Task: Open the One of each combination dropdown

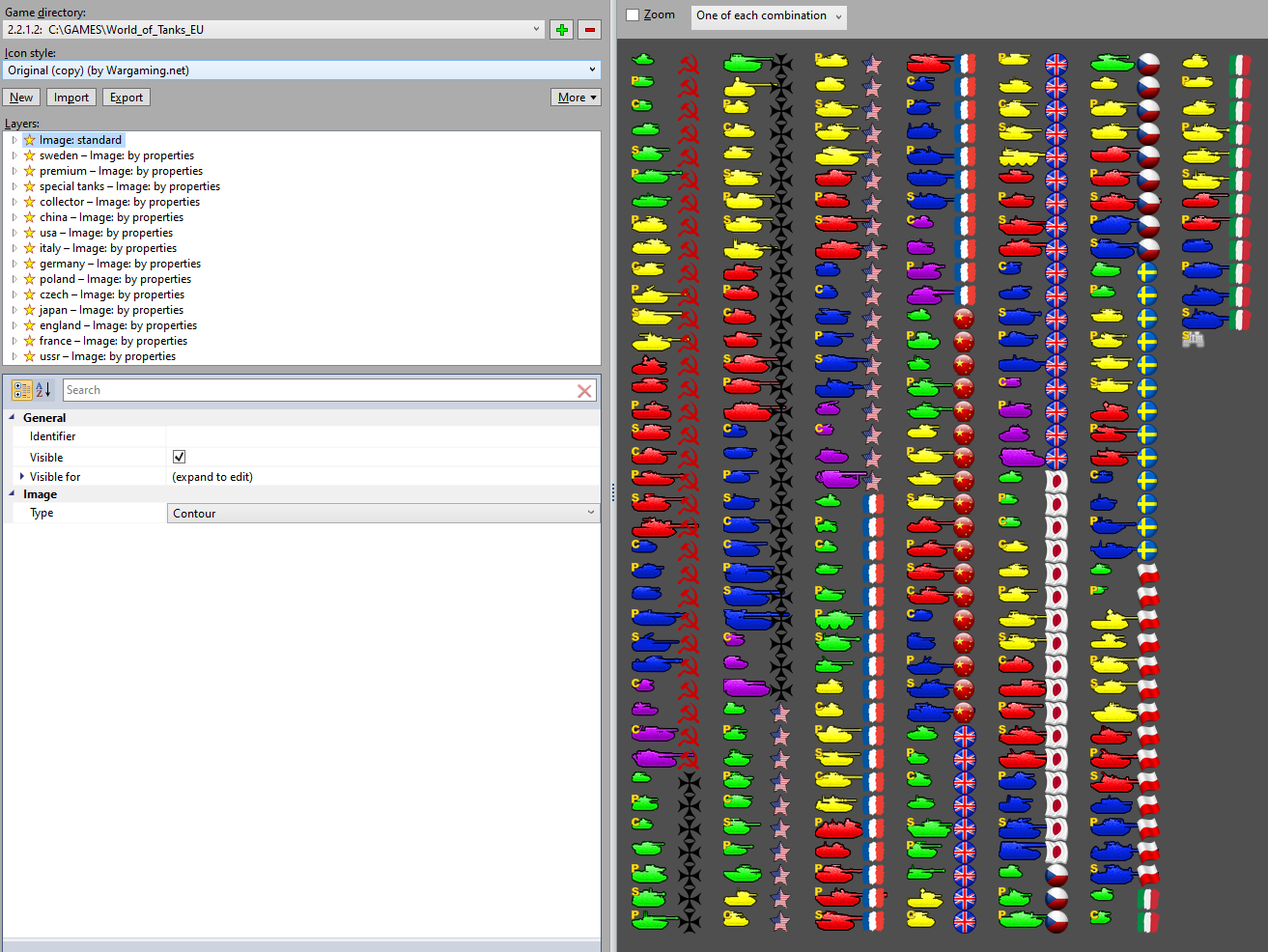Action: (769, 16)
